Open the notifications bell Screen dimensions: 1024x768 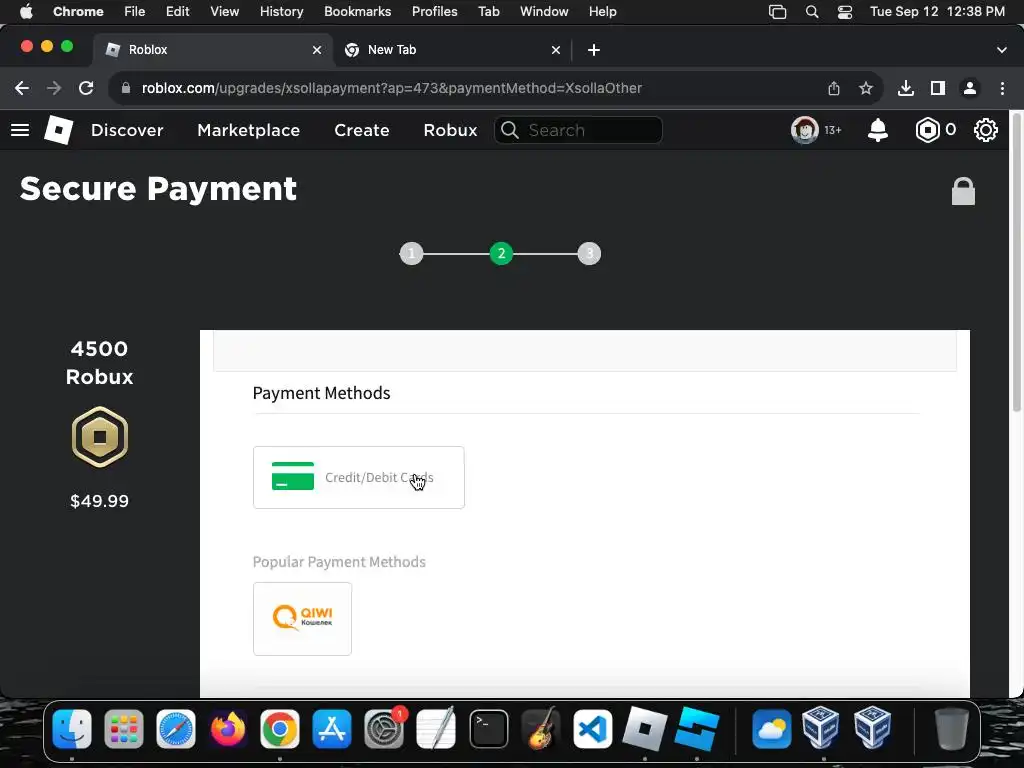(878, 130)
